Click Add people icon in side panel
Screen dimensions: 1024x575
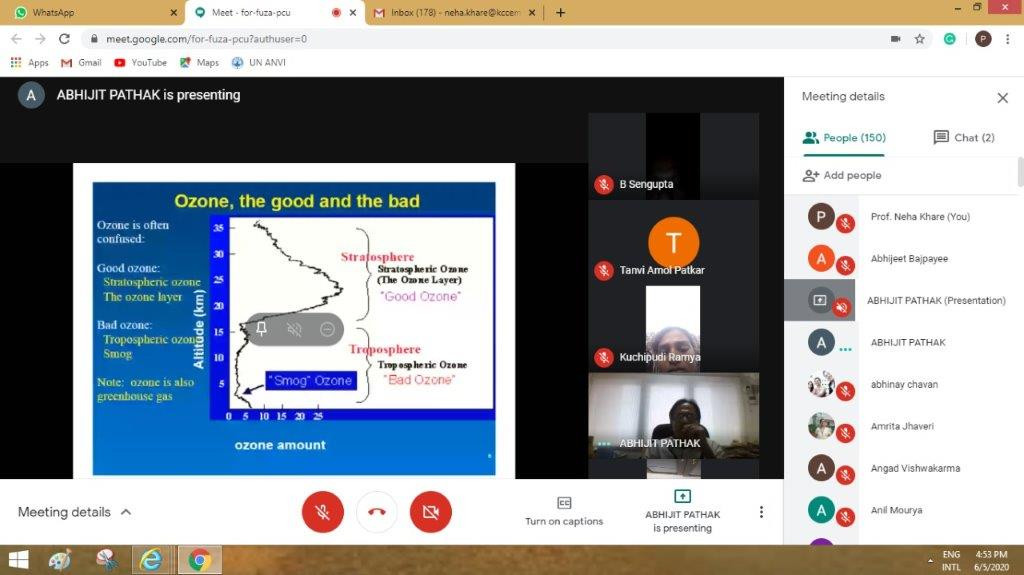[x=811, y=175]
